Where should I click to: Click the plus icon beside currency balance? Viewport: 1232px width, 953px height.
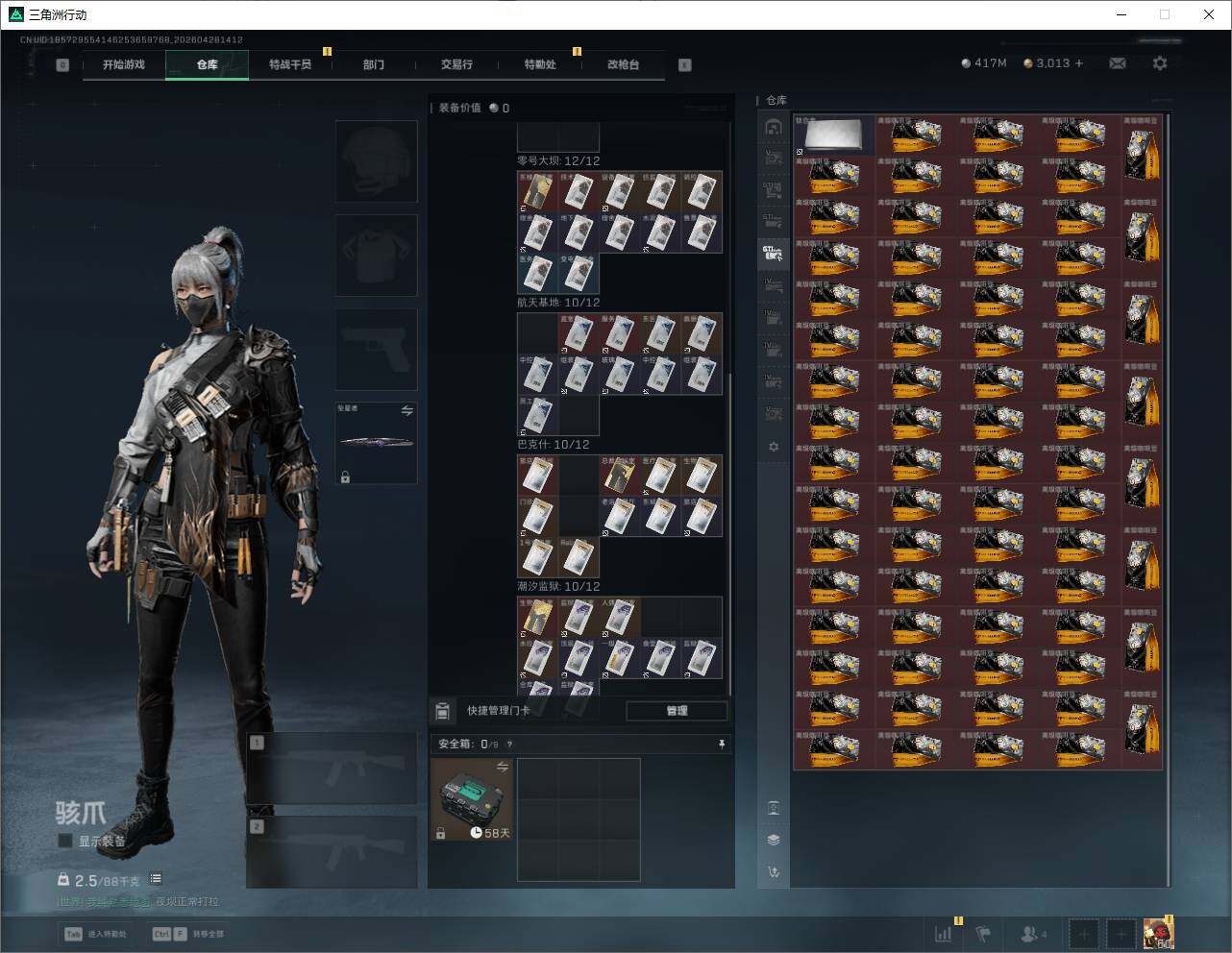(1079, 63)
